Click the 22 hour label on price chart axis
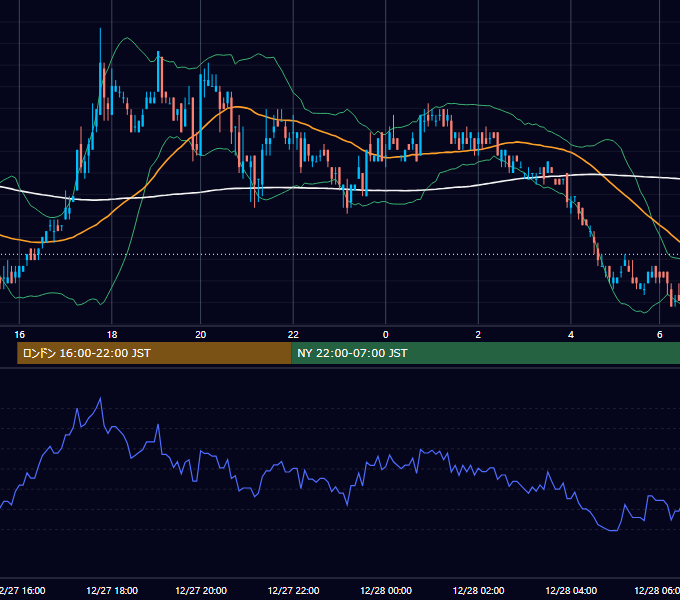The image size is (680, 600). 293,335
